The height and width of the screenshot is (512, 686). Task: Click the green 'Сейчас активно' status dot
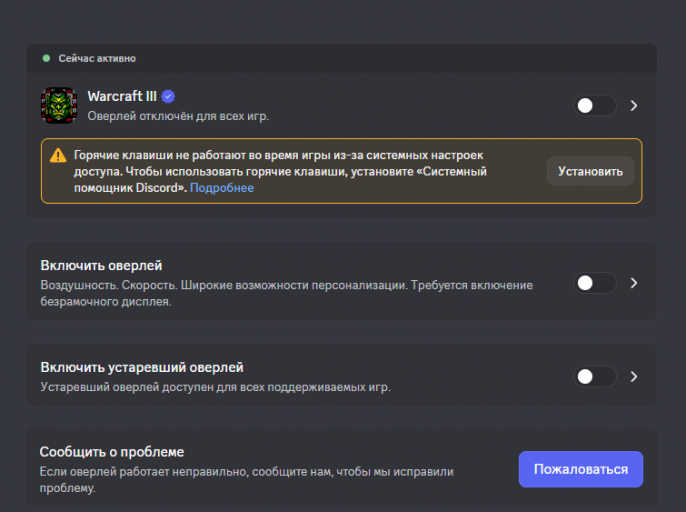click(x=46, y=58)
